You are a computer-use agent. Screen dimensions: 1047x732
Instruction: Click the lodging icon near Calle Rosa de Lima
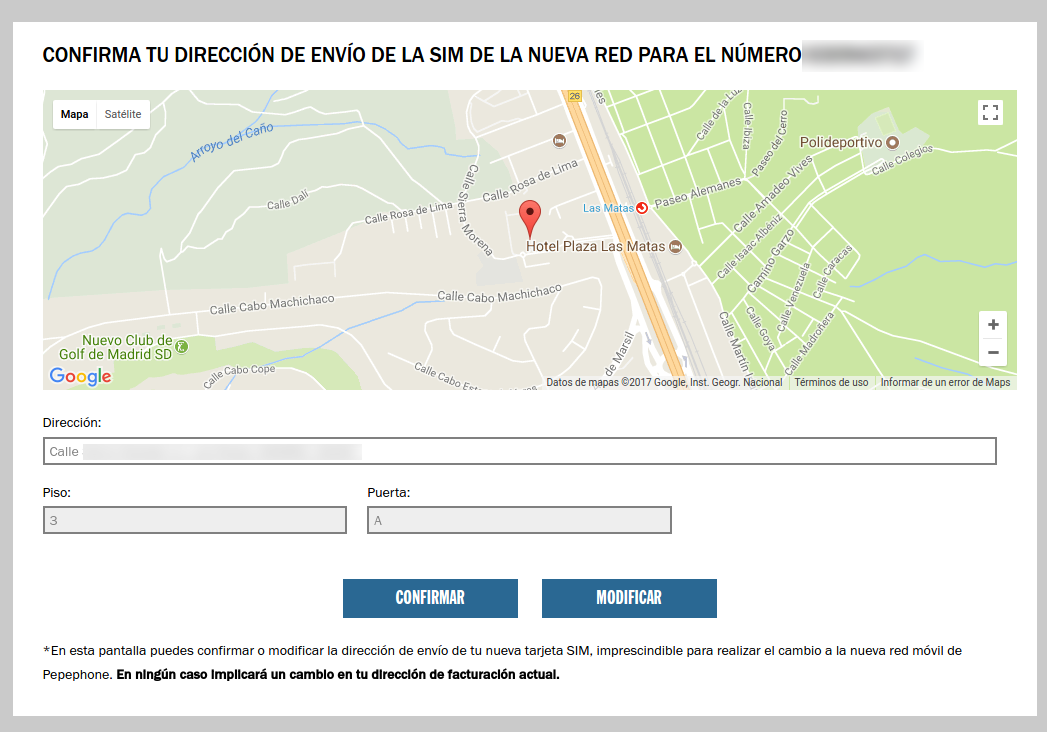[x=560, y=140]
